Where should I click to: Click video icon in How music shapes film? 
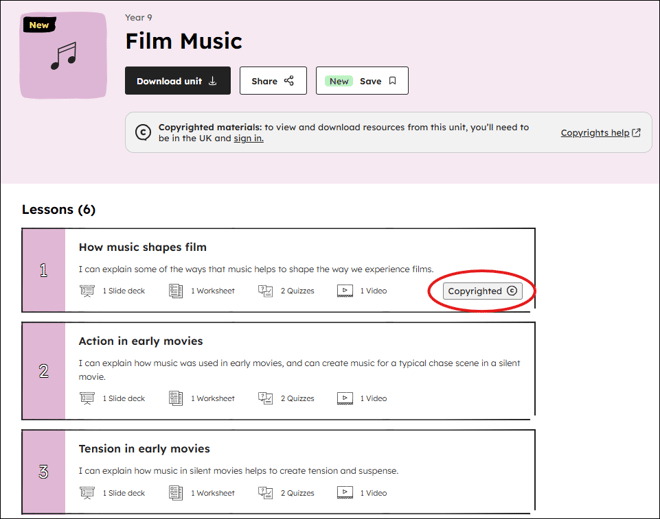tap(345, 291)
